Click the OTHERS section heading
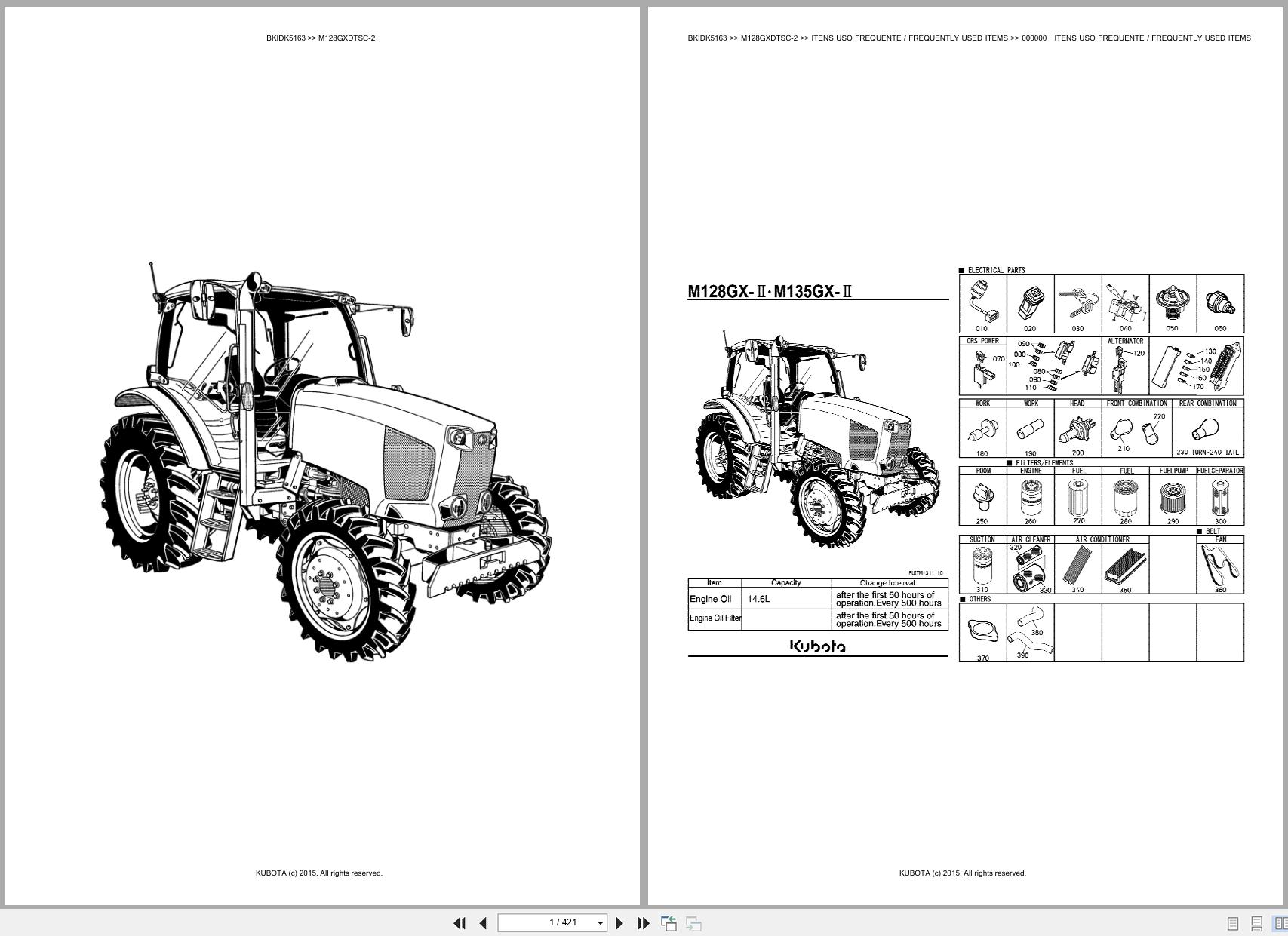Viewport: 1288px width, 936px height. [x=980, y=599]
